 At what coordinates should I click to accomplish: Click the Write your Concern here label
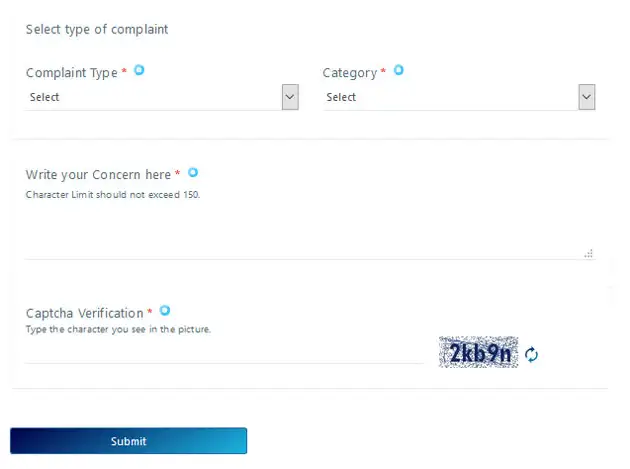click(98, 175)
